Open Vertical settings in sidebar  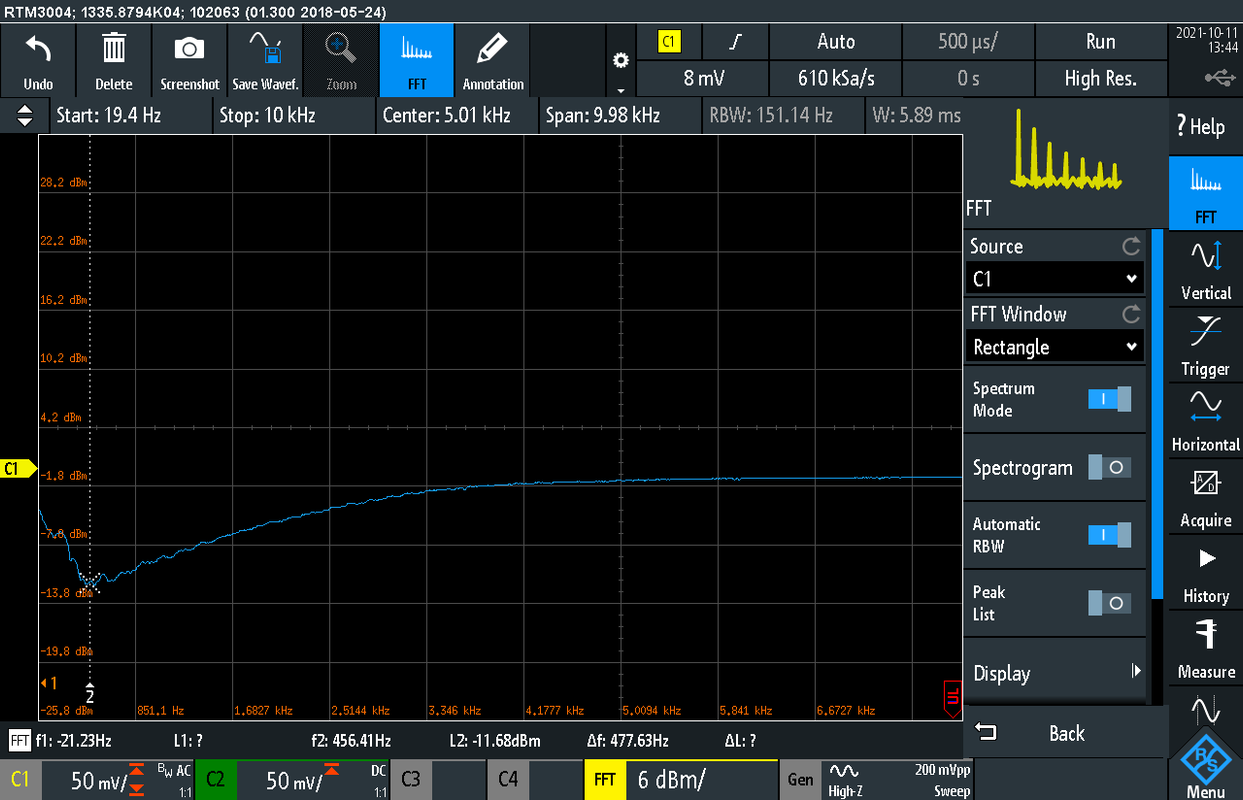click(x=1205, y=270)
